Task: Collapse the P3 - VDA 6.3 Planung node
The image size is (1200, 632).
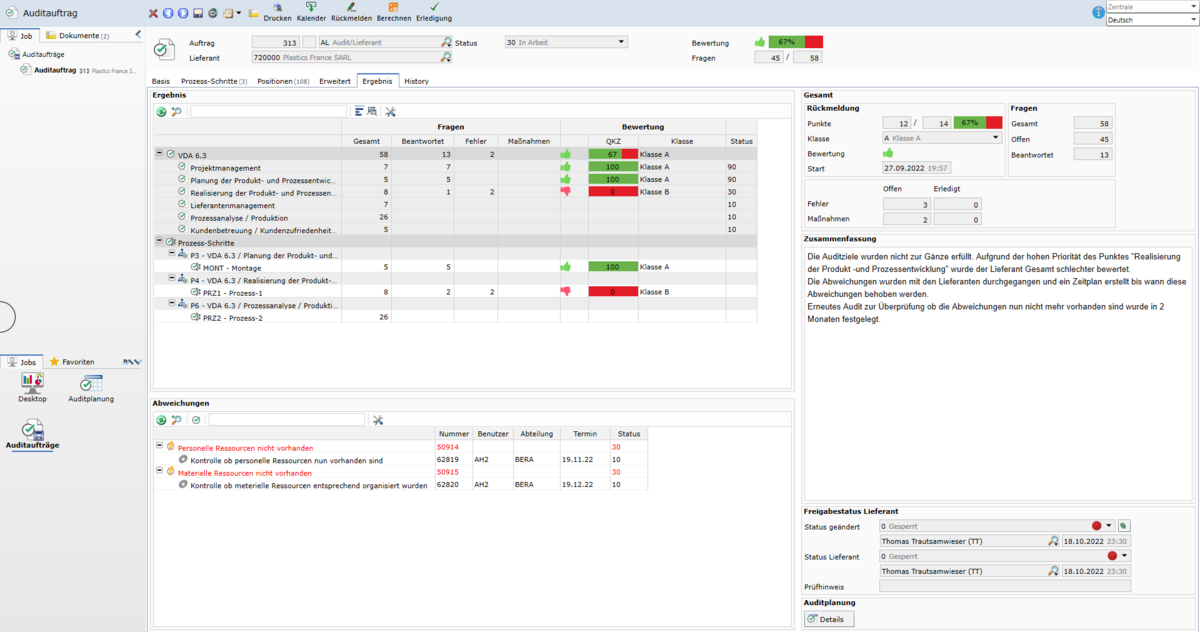Action: pos(171,254)
